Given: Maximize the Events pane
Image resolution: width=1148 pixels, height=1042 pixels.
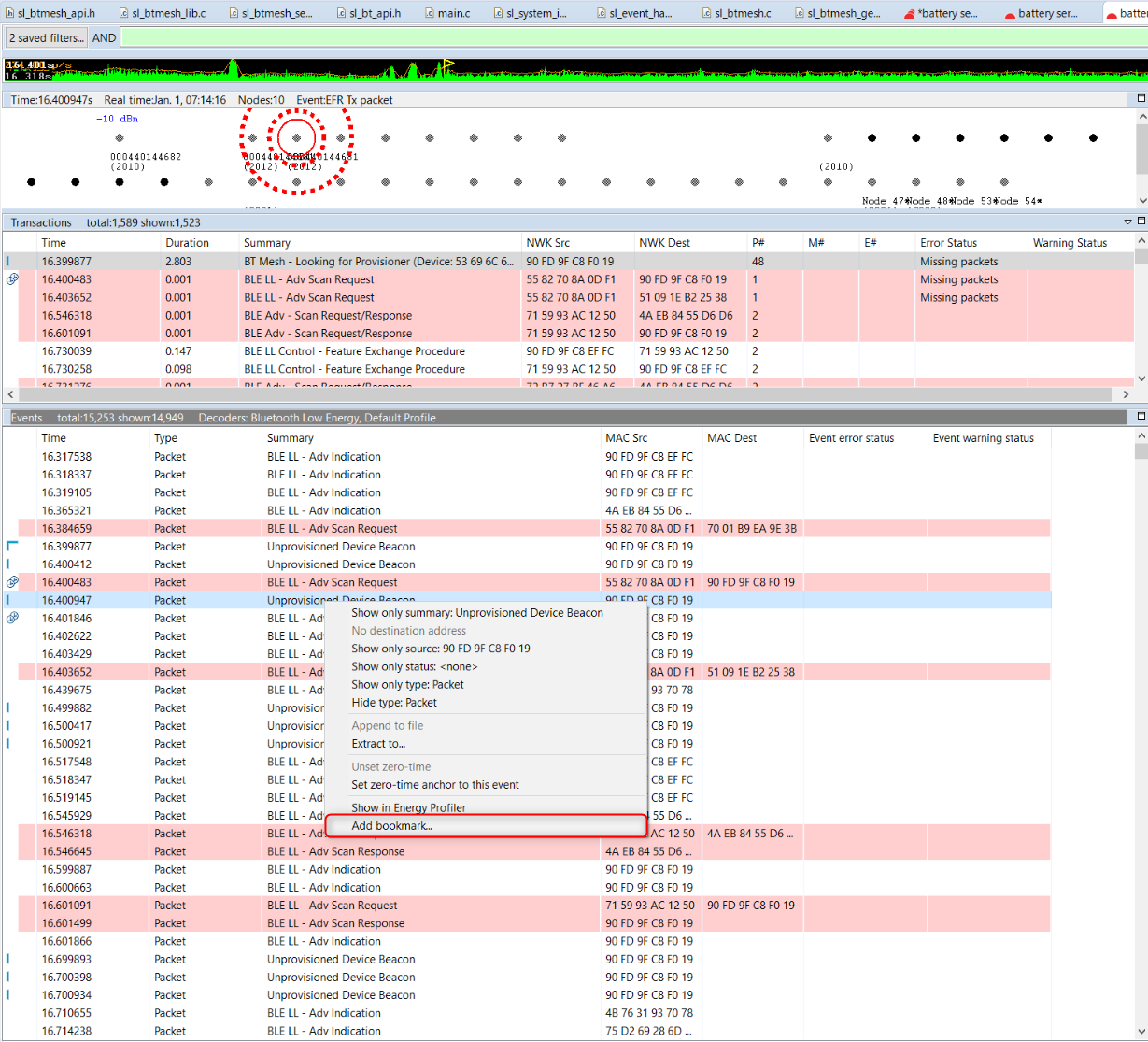Looking at the screenshot, I should [x=1141, y=417].
